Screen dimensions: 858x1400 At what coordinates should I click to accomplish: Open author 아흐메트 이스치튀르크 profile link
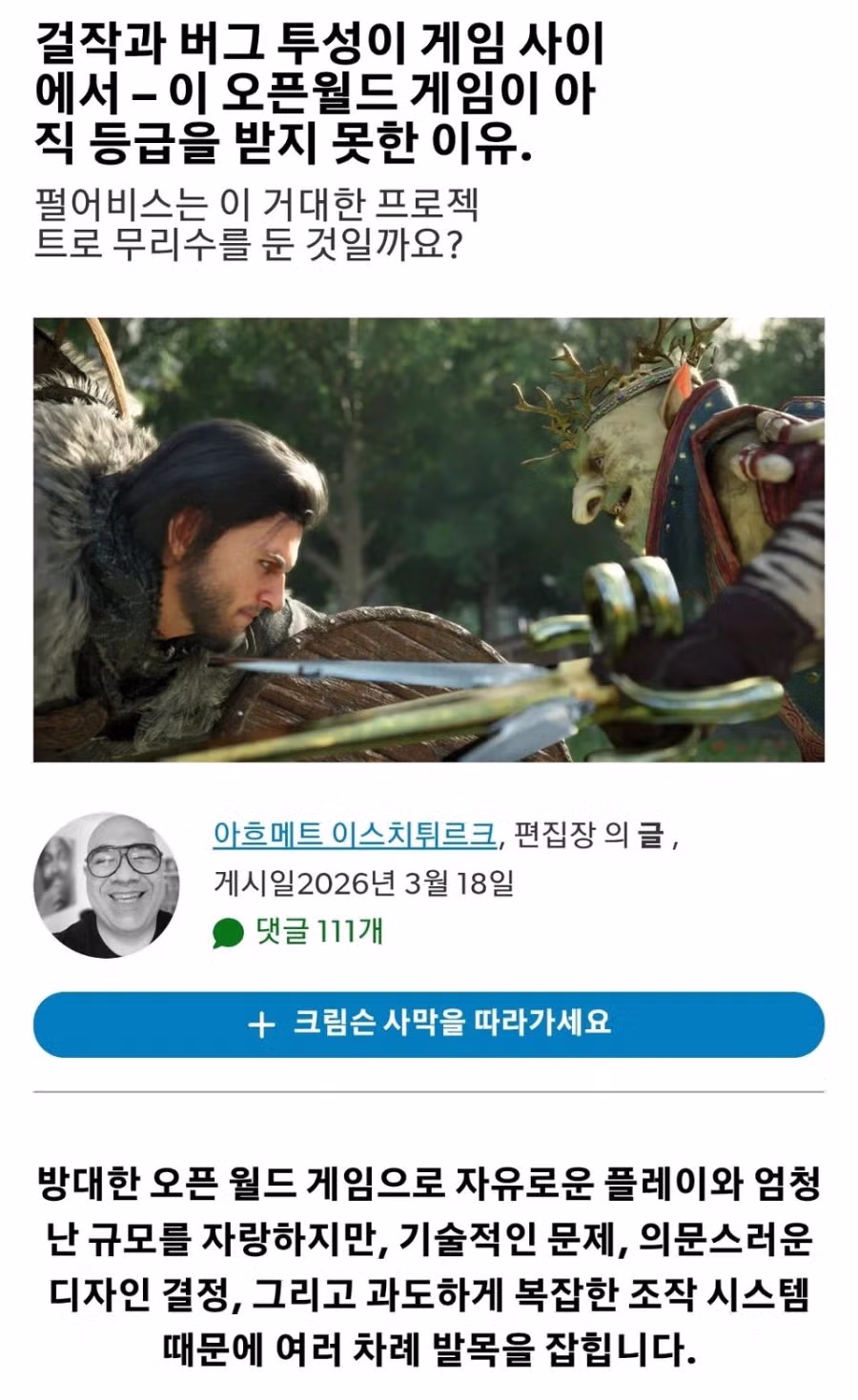(355, 834)
